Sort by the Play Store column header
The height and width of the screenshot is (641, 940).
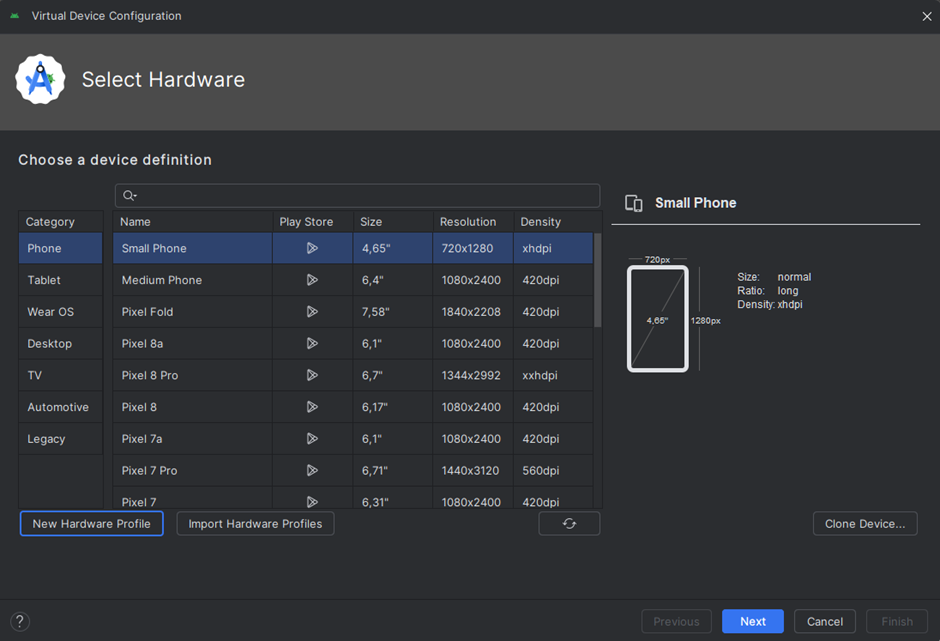pyautogui.click(x=313, y=222)
